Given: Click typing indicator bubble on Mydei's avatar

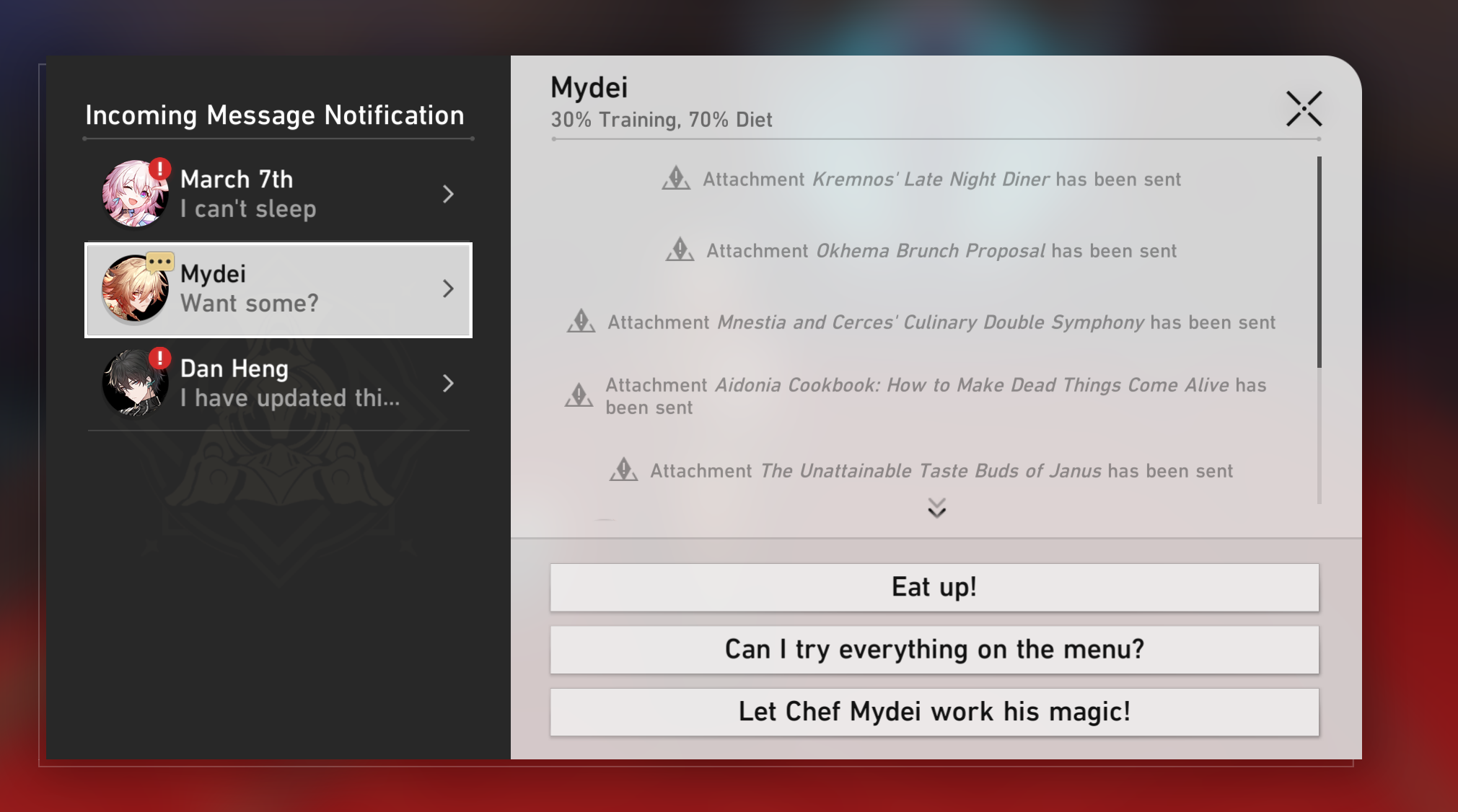Looking at the screenshot, I should (160, 261).
